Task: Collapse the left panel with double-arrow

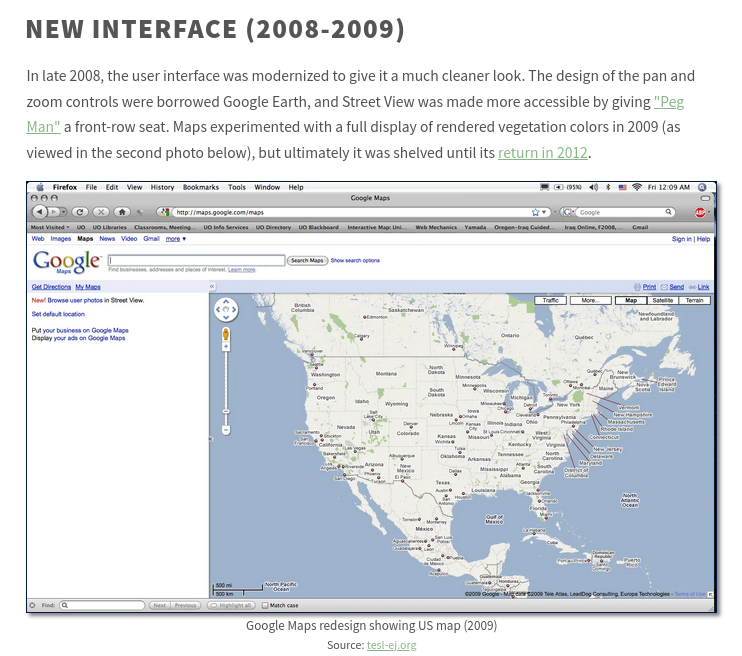Action: click(212, 287)
